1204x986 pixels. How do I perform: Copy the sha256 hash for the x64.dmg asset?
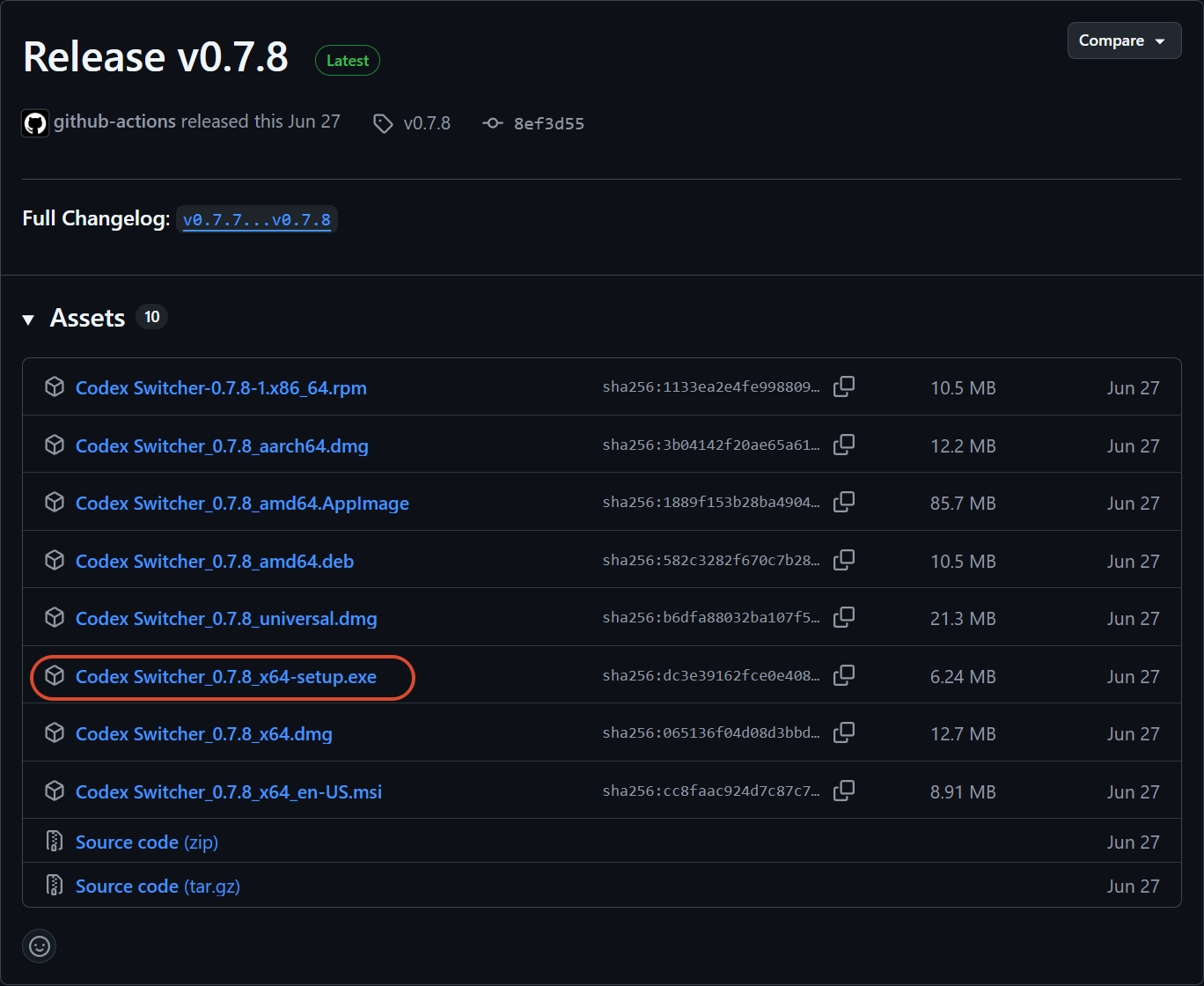(844, 733)
